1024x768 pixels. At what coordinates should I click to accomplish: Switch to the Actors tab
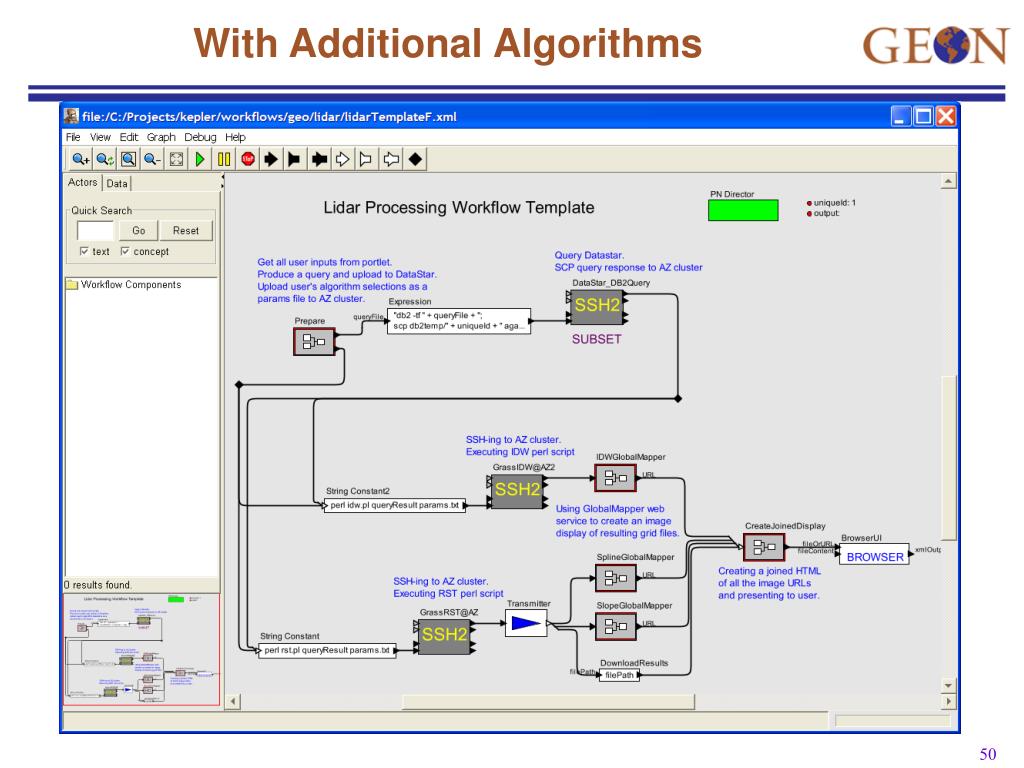[83, 183]
